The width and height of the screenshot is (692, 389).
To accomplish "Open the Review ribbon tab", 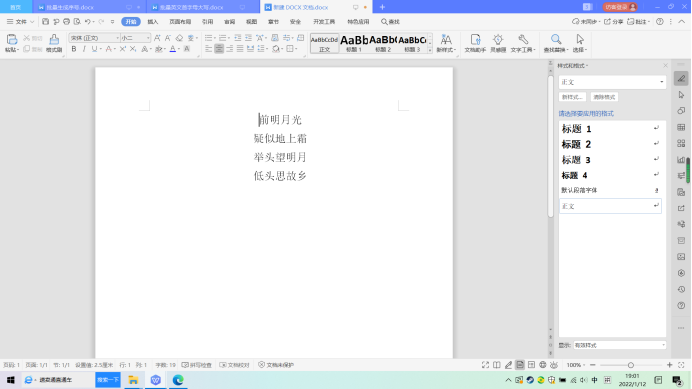I will (229, 22).
